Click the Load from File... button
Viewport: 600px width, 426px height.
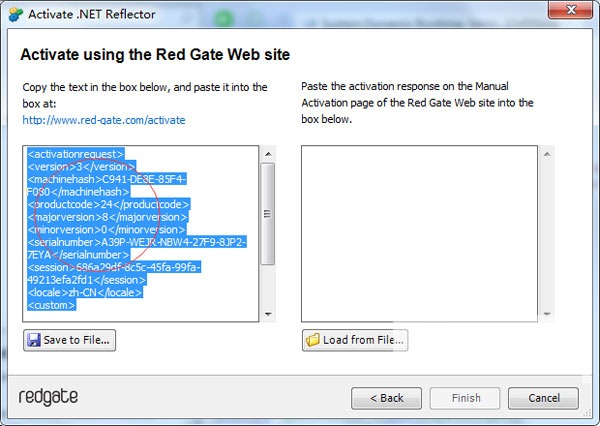[355, 340]
